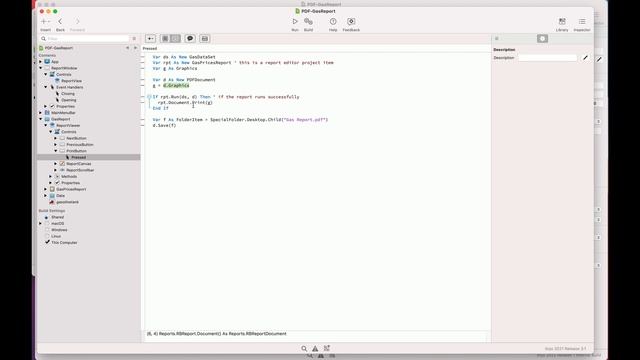
Task: Collapse the GasReport tree node
Action: 40,119
